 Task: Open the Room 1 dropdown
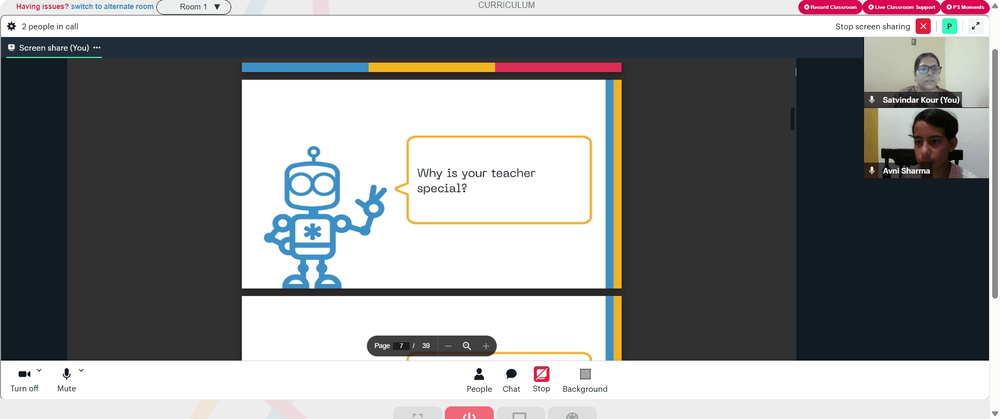[194, 7]
